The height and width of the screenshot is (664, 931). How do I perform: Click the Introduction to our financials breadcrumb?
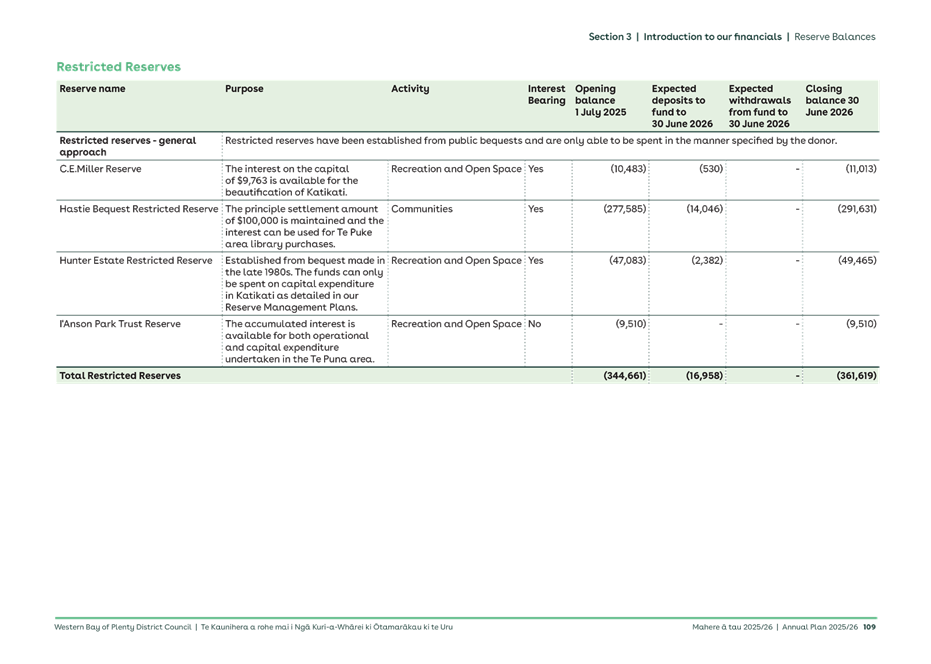[x=710, y=36]
